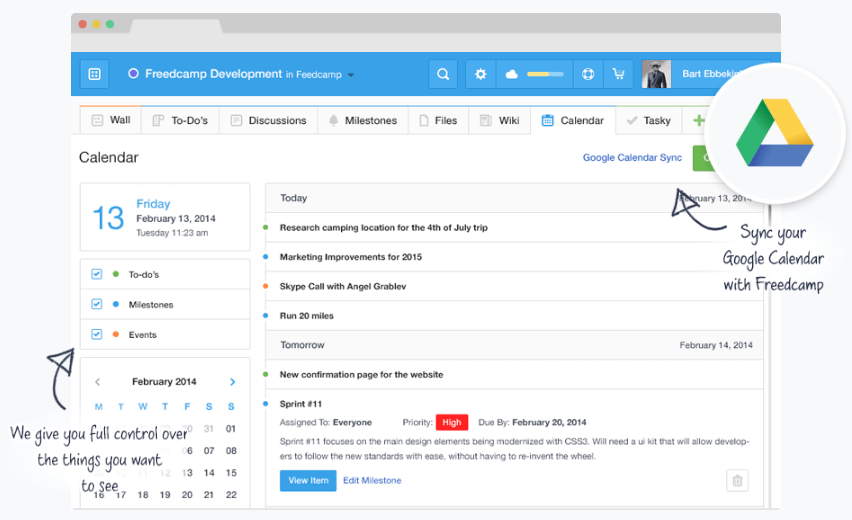Go to next month arrow
Image resolution: width=852 pixels, height=520 pixels.
click(x=233, y=382)
